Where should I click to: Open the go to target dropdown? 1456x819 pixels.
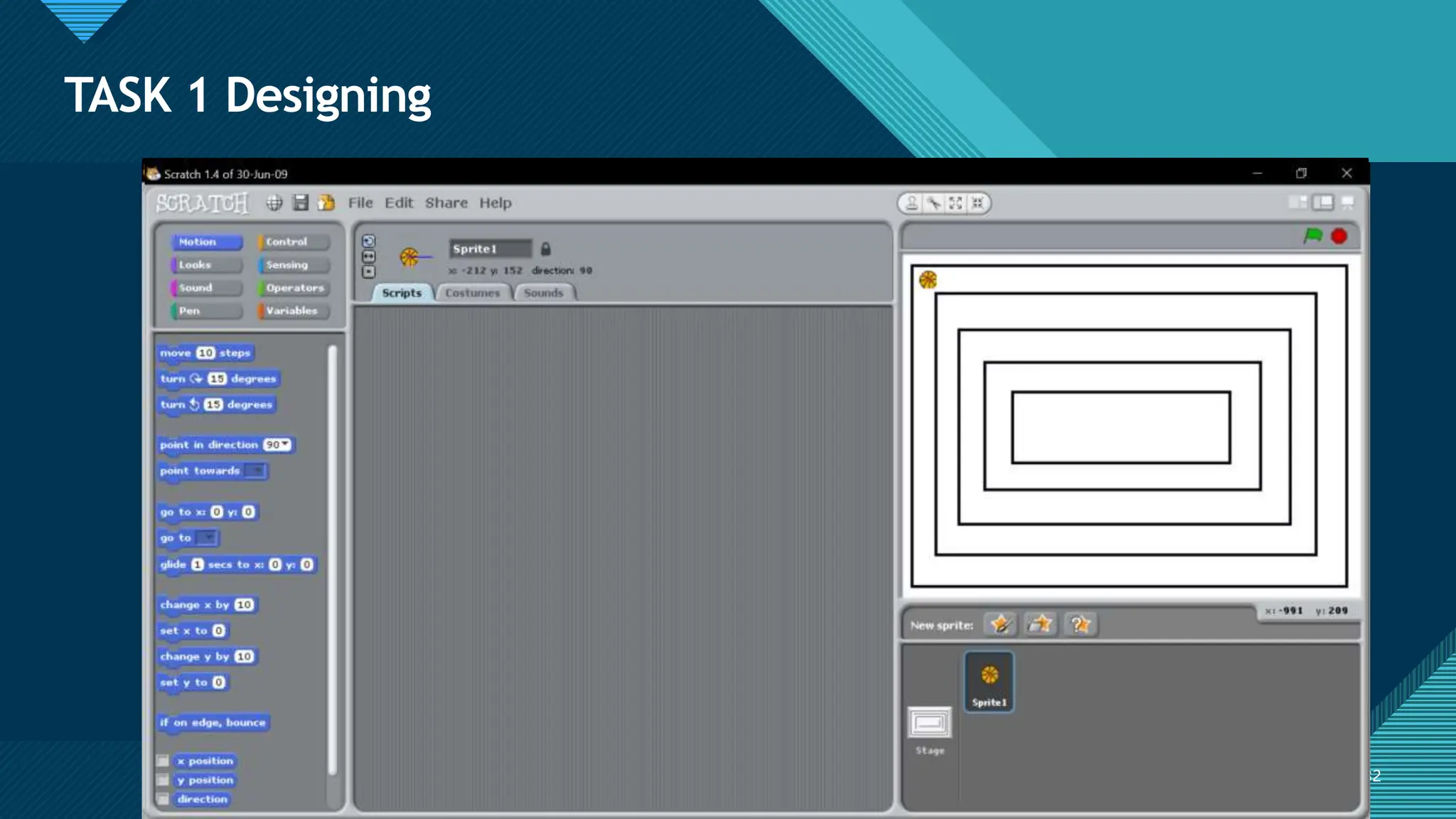pos(207,537)
